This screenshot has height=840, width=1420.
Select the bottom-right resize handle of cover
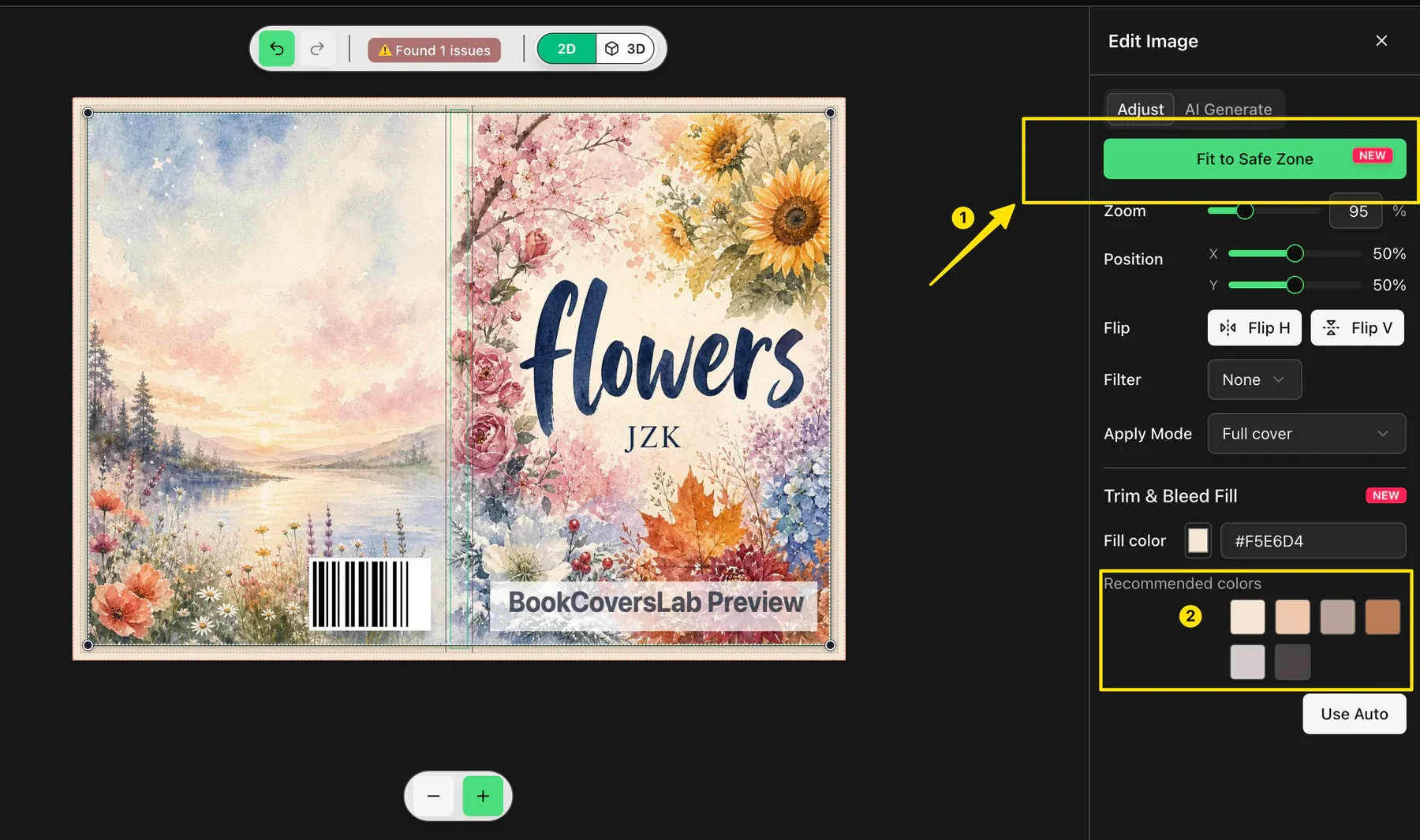point(830,645)
